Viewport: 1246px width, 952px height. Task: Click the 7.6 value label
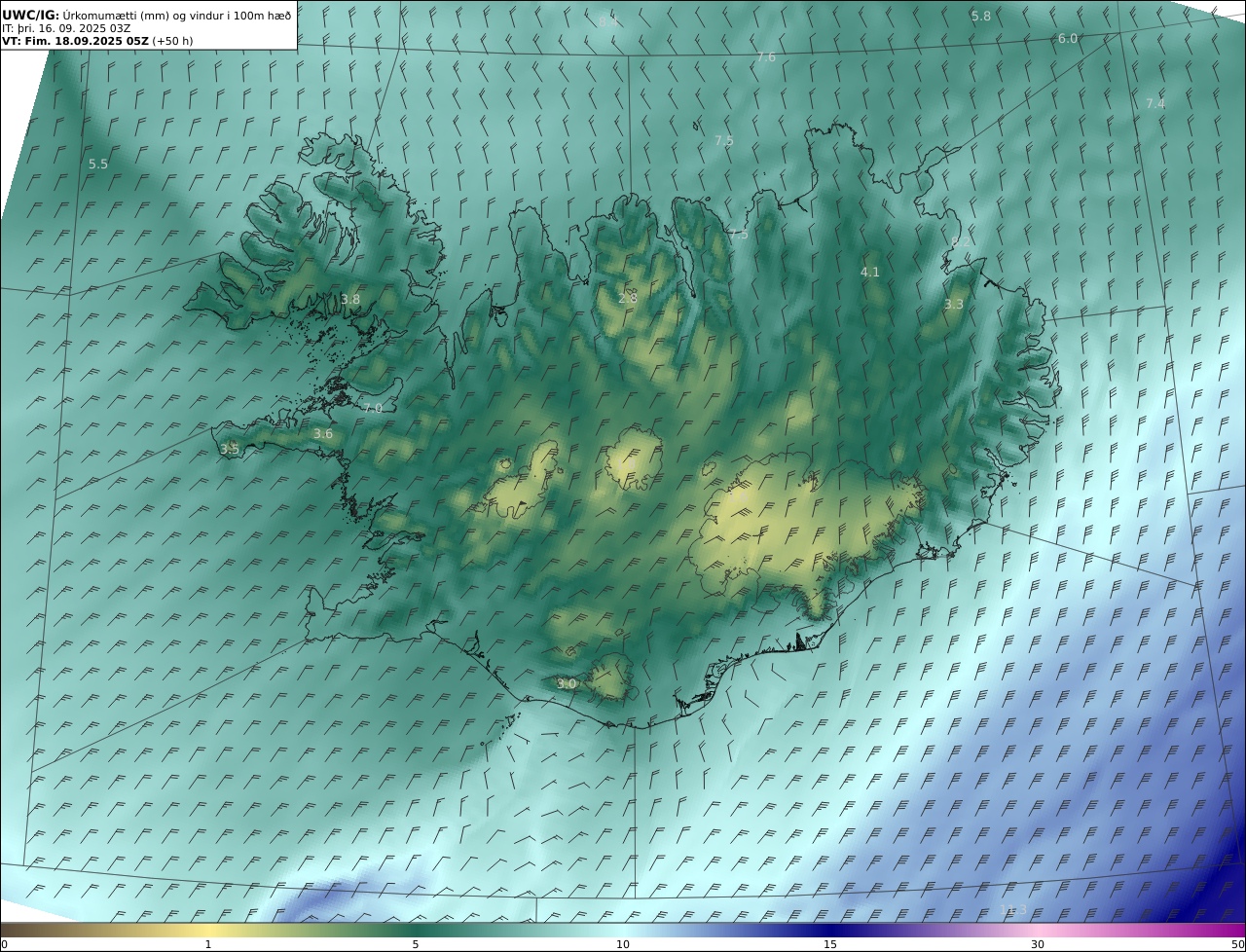[766, 57]
